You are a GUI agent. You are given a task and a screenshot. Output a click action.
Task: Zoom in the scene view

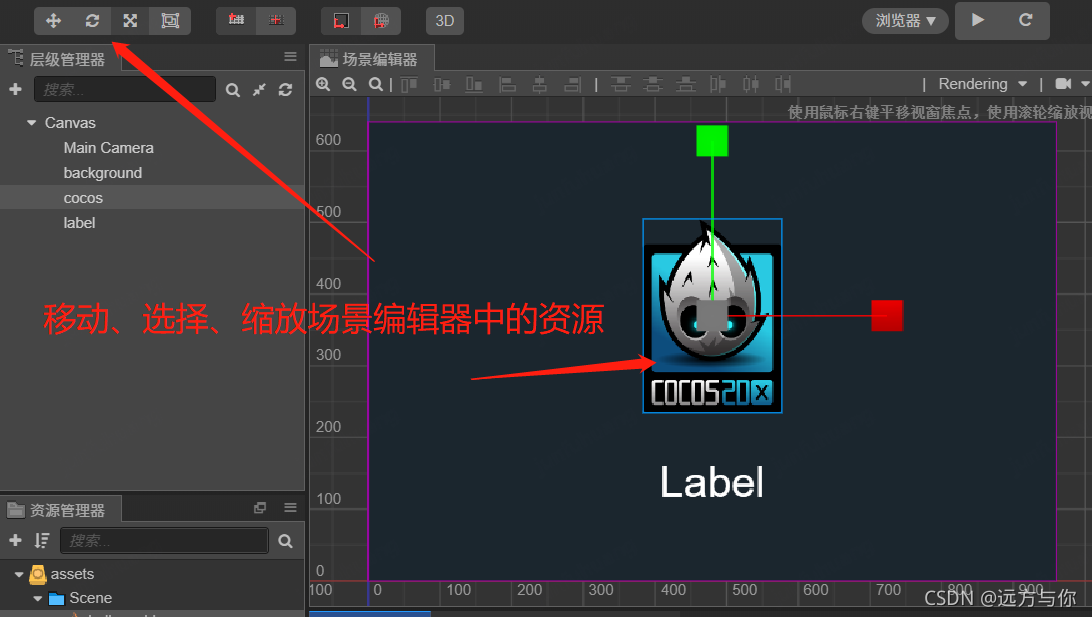click(323, 84)
